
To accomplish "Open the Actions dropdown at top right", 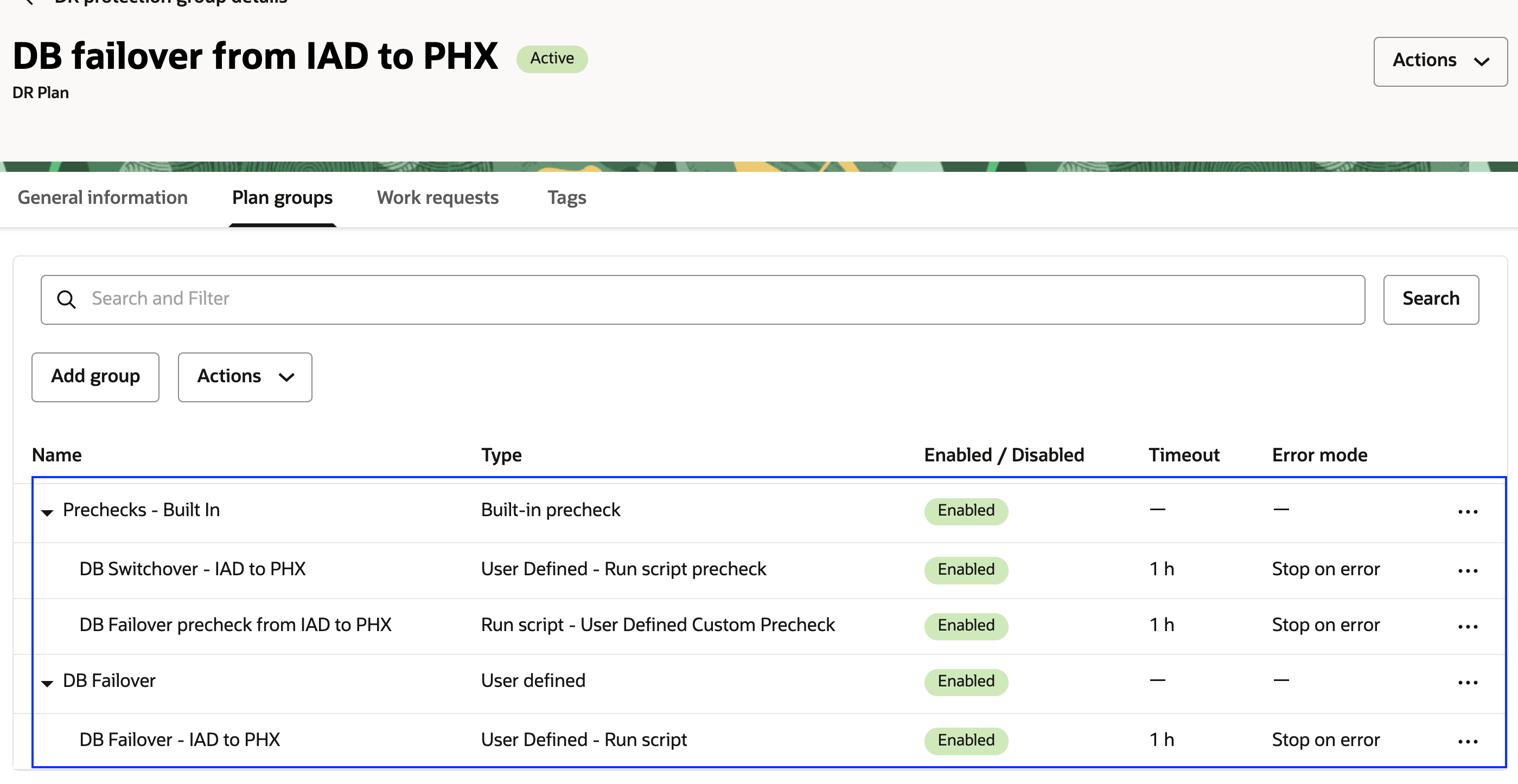I will click(1440, 61).
